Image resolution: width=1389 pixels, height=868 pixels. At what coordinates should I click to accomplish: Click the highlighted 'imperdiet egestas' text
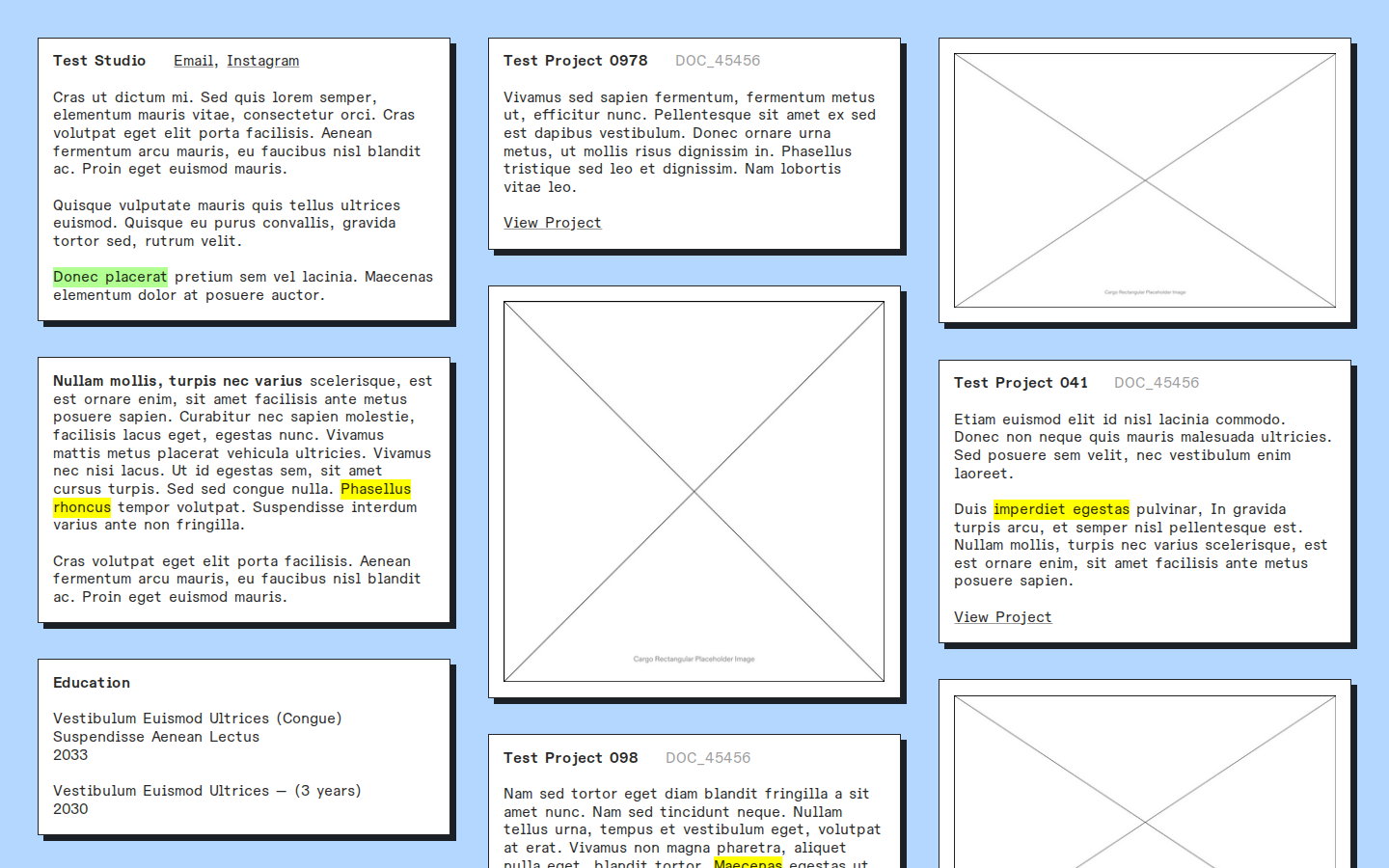pyautogui.click(x=1061, y=509)
